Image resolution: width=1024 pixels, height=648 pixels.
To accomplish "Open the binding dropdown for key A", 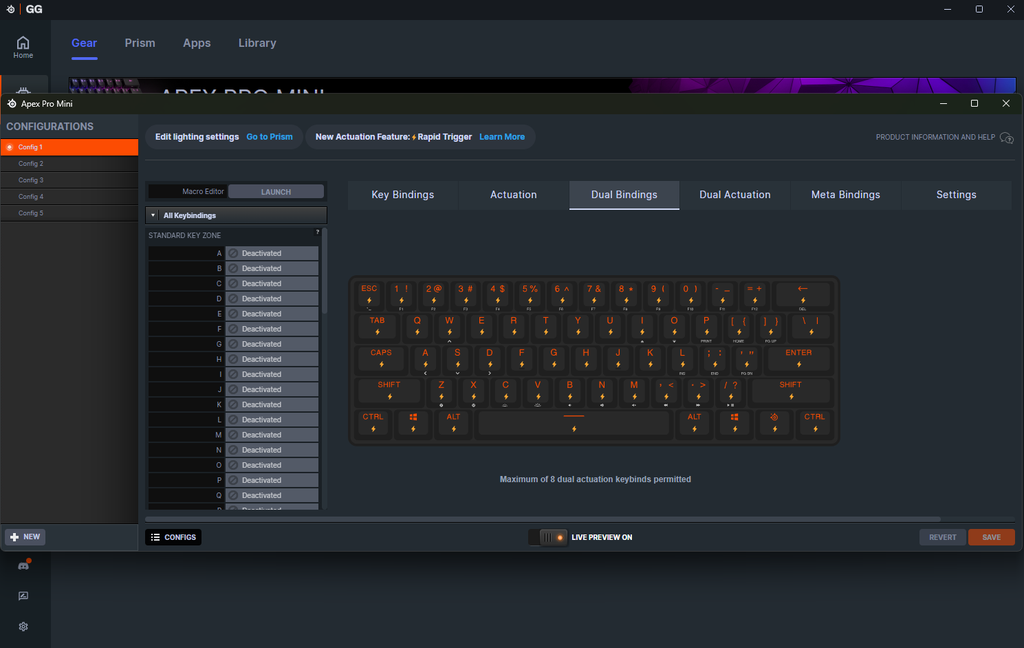I will (x=272, y=253).
